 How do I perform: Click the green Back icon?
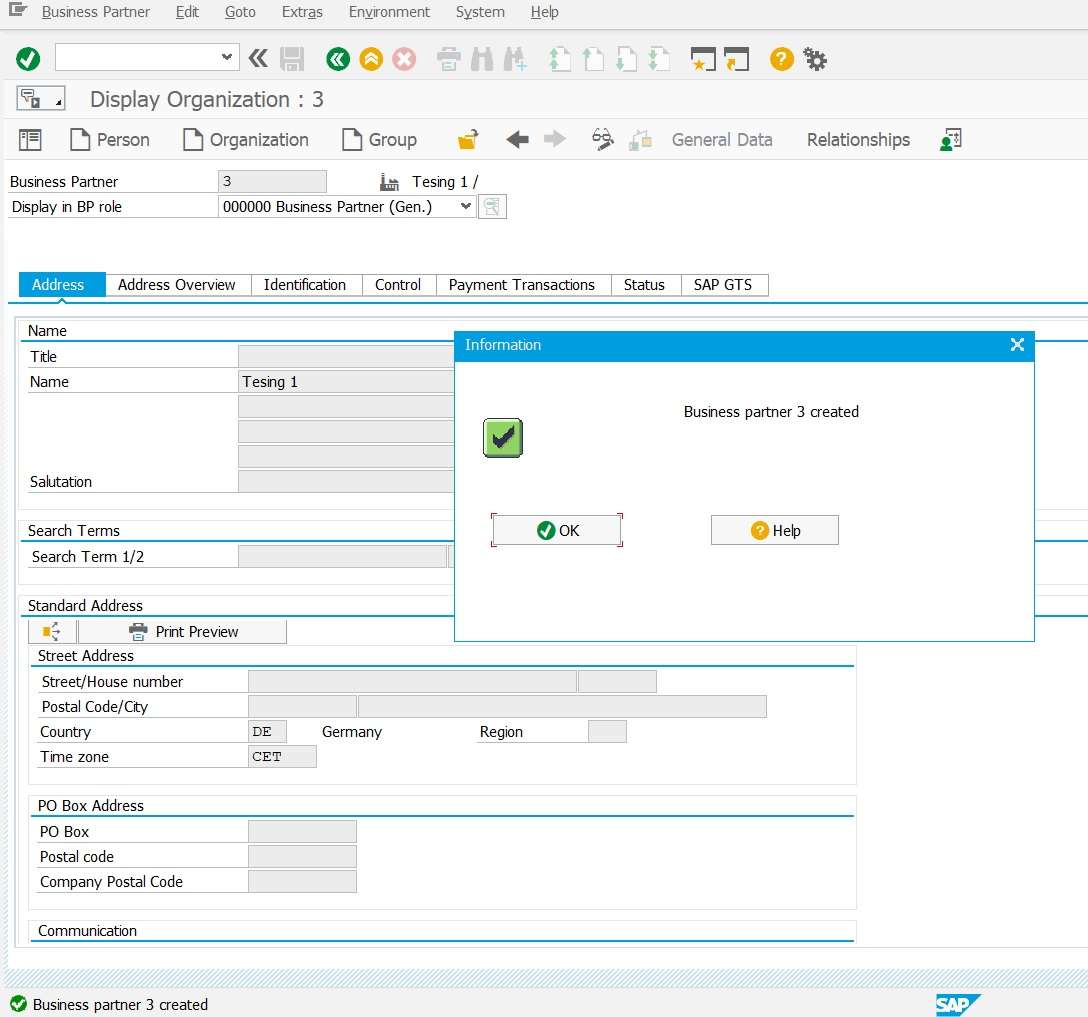pyautogui.click(x=338, y=59)
